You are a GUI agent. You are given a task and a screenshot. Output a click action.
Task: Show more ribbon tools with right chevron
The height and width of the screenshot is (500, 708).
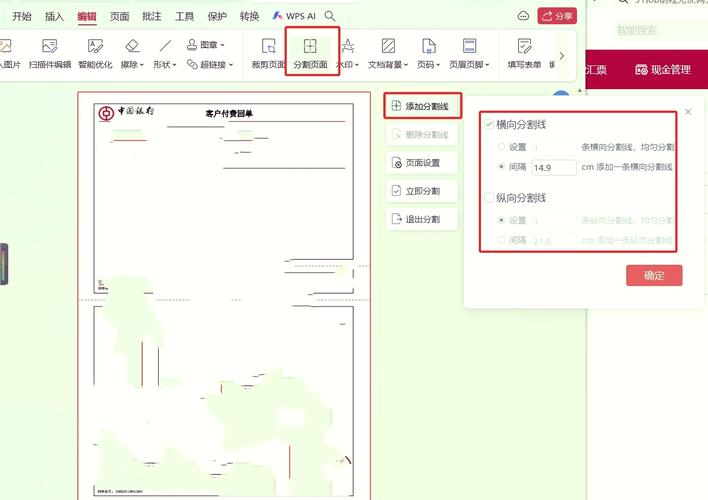pyautogui.click(x=562, y=56)
